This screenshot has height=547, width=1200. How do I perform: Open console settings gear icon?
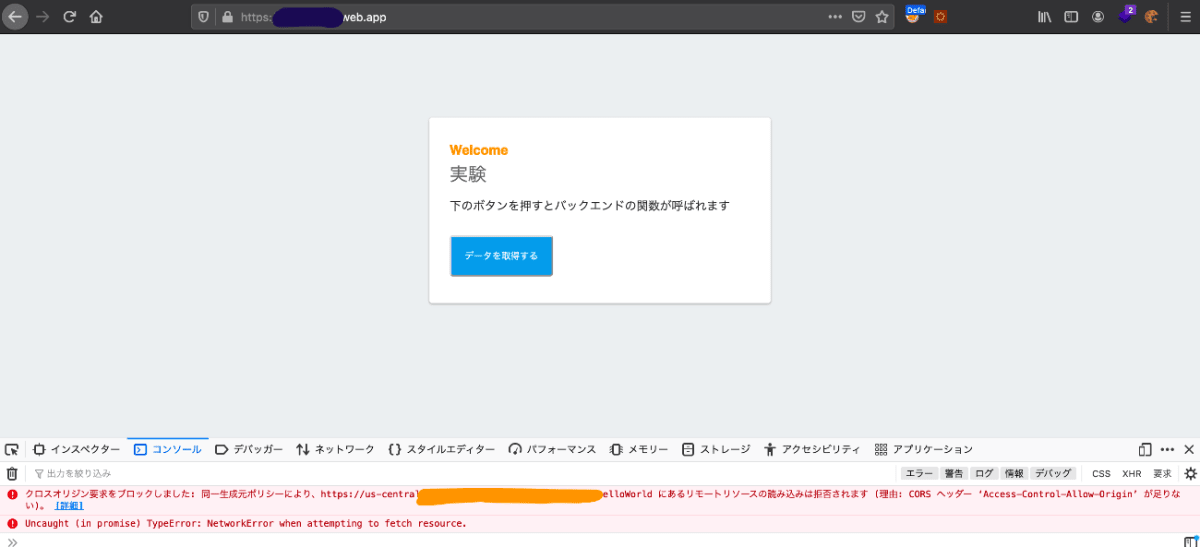tap(1190, 474)
